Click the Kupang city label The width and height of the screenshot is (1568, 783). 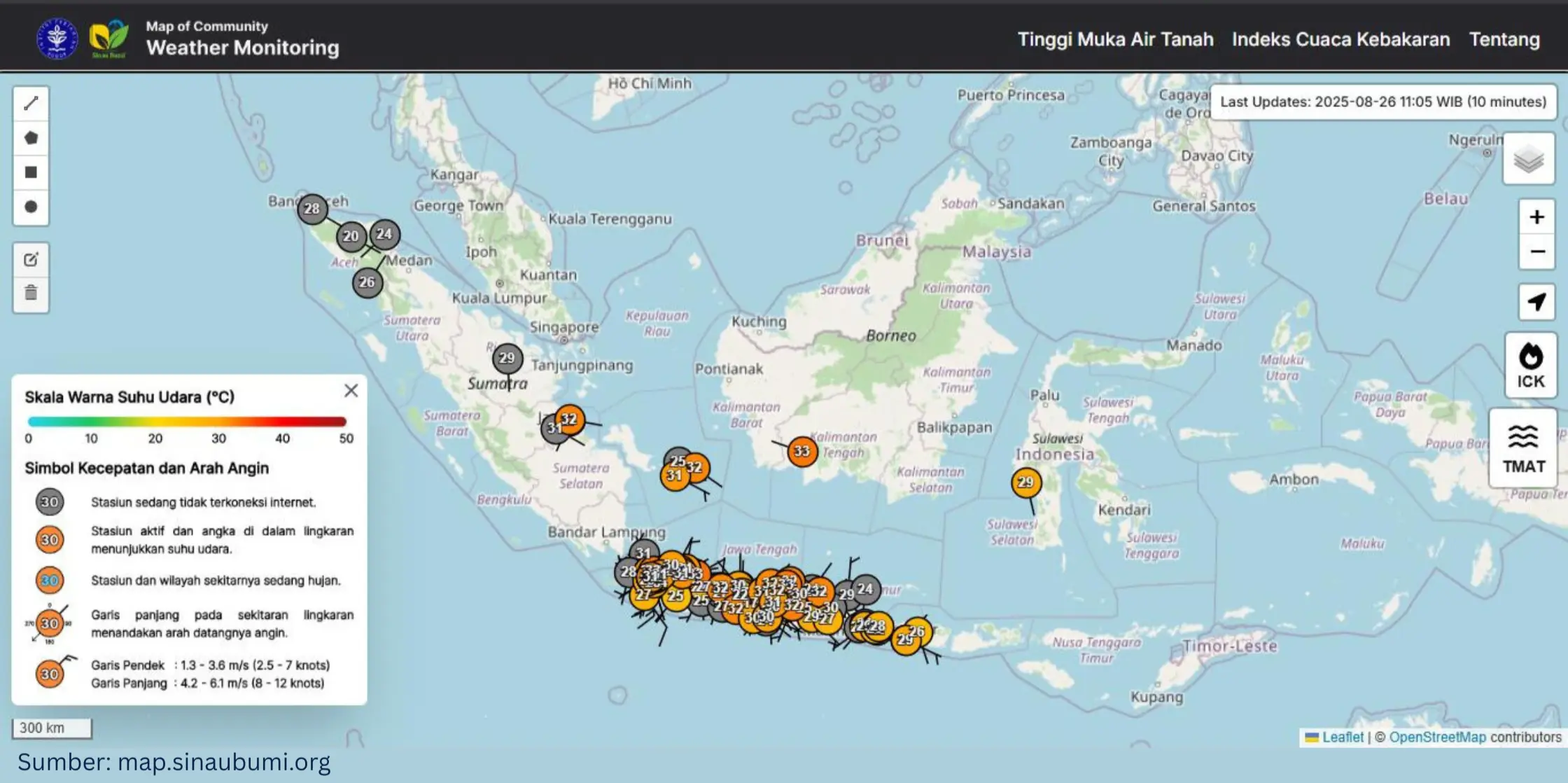click(1157, 698)
